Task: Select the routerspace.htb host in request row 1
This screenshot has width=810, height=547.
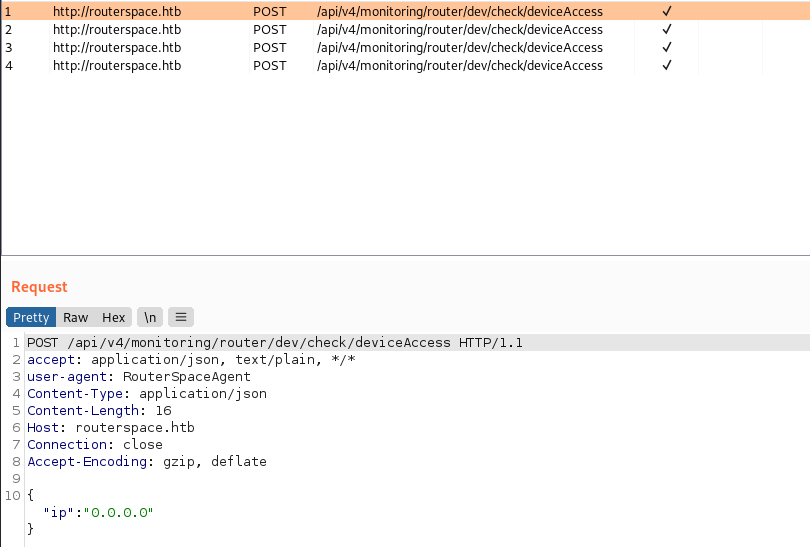Action: tap(117, 11)
